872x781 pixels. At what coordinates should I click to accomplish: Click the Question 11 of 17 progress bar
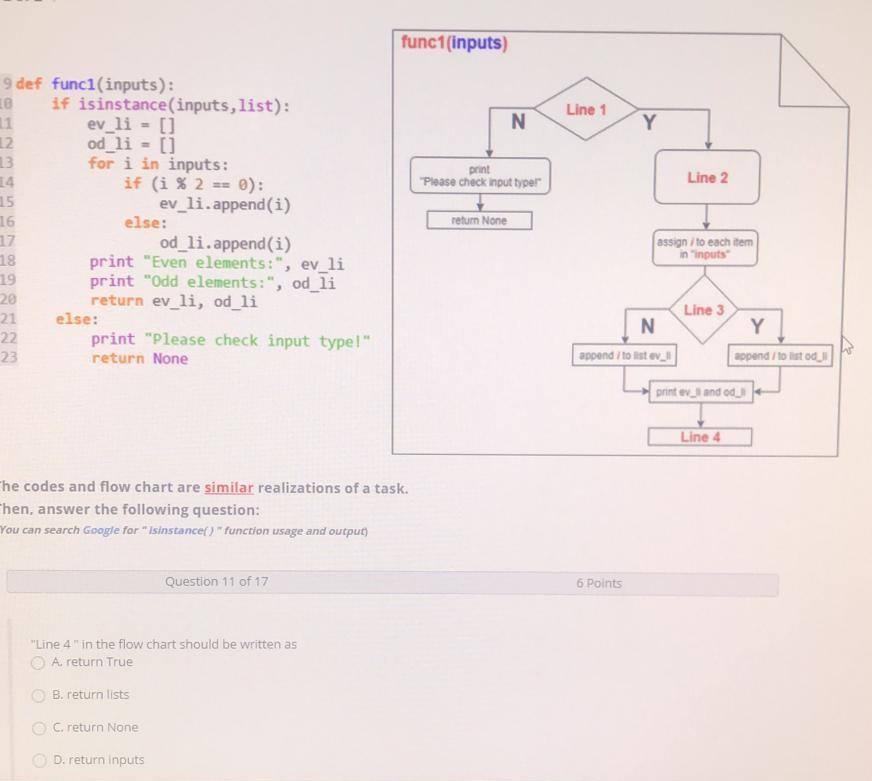click(x=217, y=581)
